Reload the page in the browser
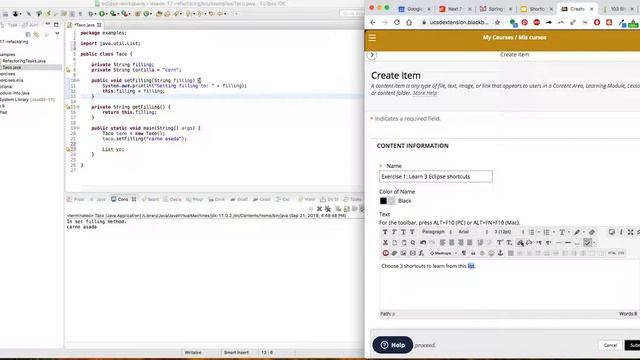Viewport: 640px width, 360px height. click(397, 22)
